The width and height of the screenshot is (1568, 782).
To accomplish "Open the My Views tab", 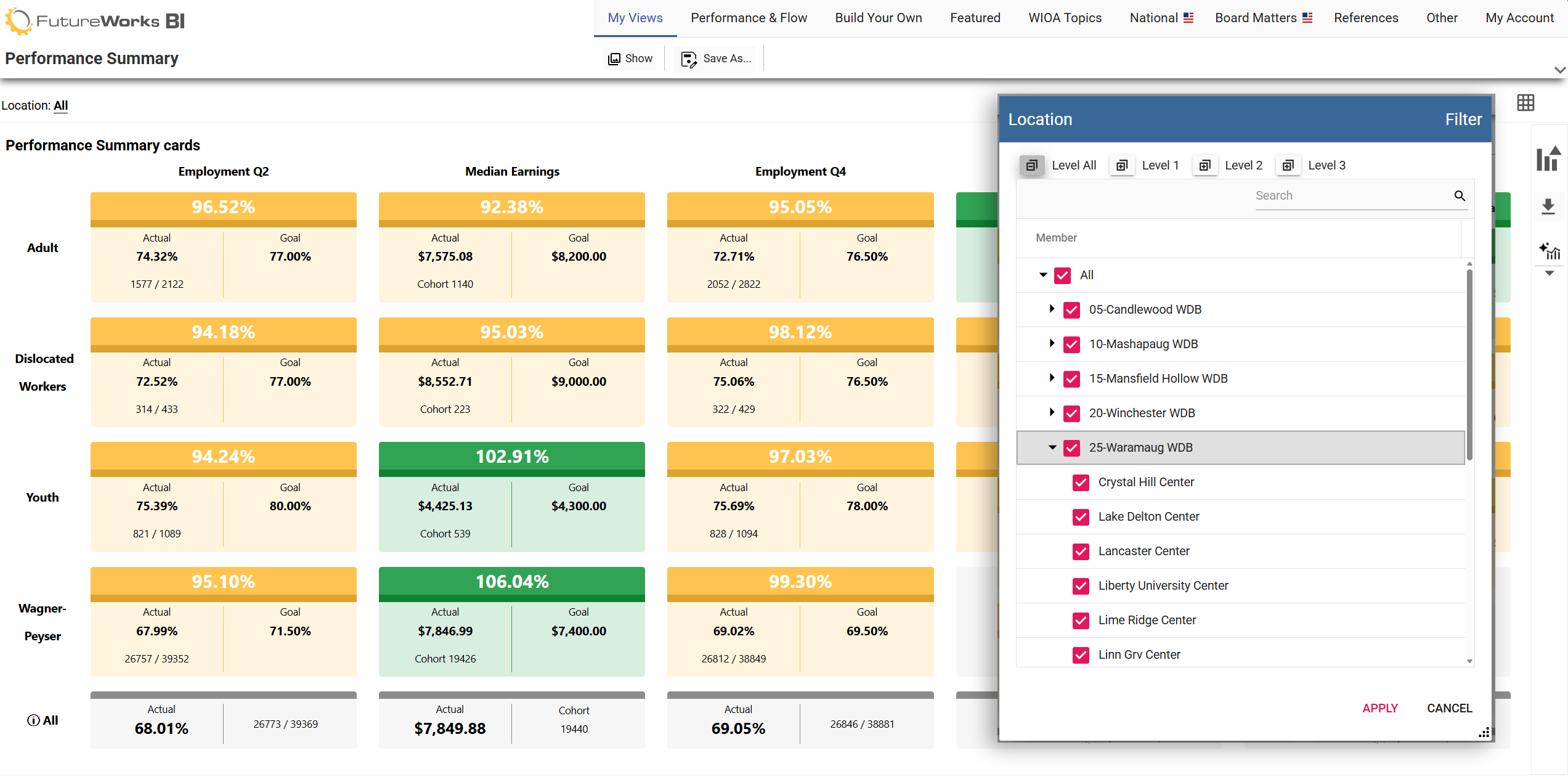I will 635,18.
